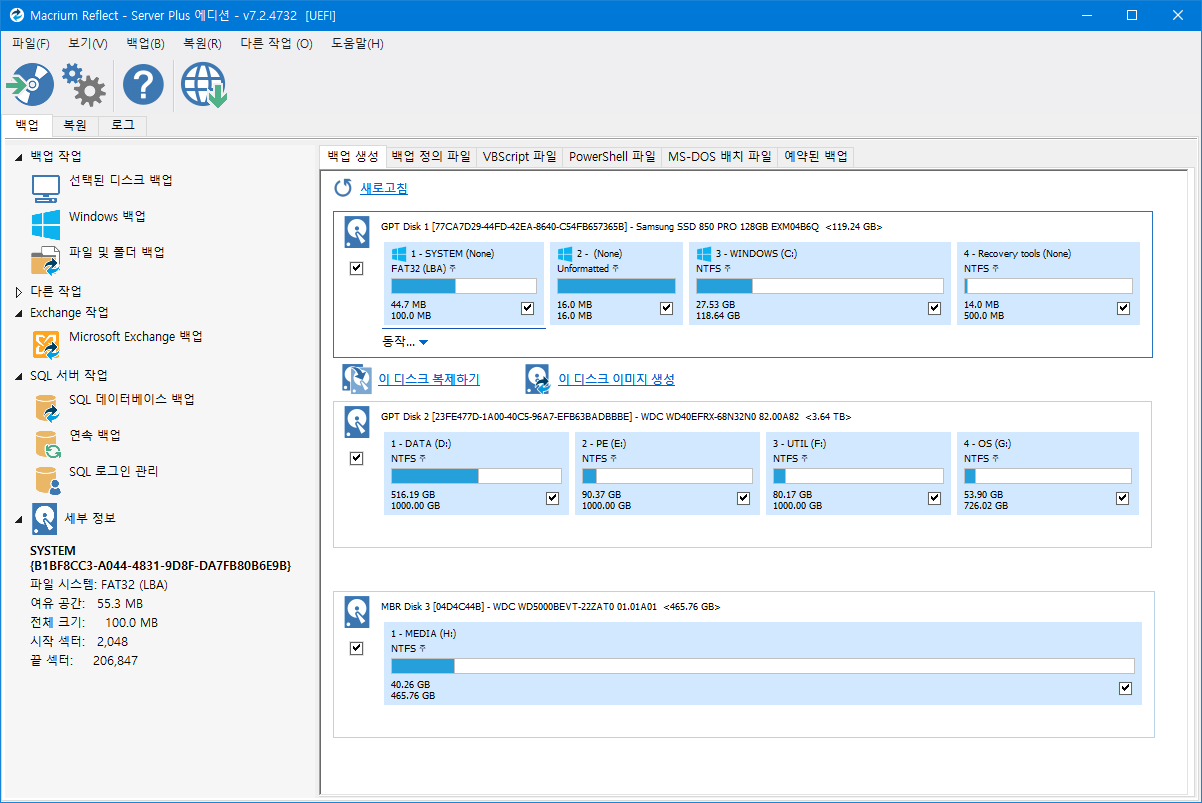
Task: Click the blue question mark help icon
Action: 143,85
